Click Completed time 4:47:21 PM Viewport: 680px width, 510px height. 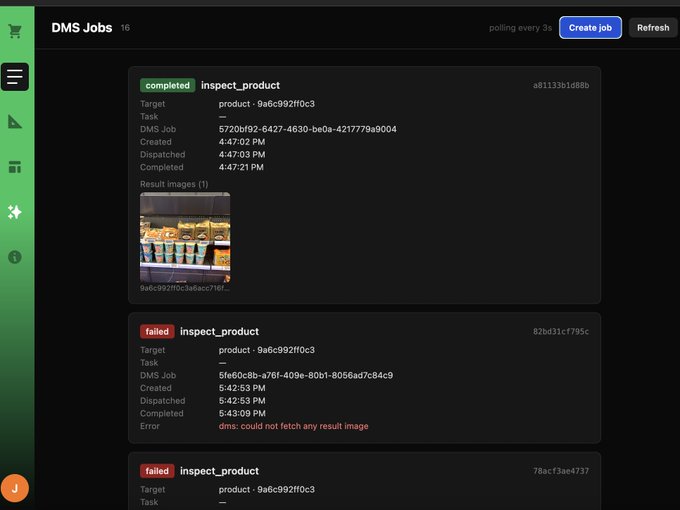tap(241, 167)
